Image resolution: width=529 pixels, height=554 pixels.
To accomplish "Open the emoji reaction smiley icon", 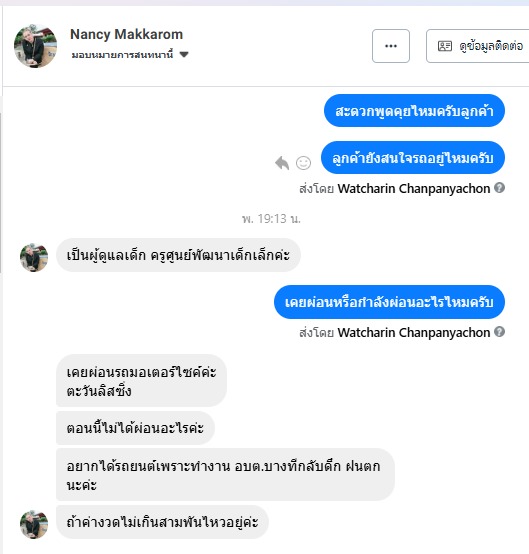I will (x=303, y=163).
